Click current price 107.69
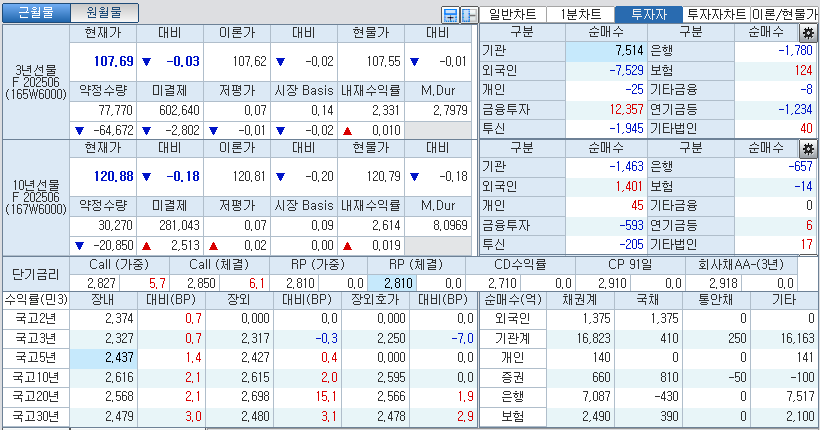This screenshot has width=820, height=430. click(113, 61)
